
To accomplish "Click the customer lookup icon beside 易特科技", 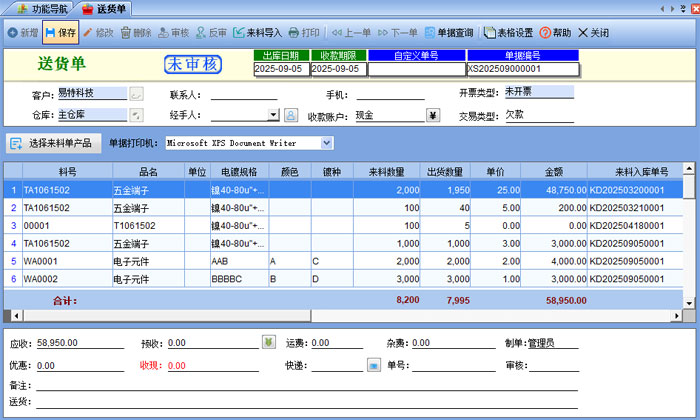I will click(137, 94).
